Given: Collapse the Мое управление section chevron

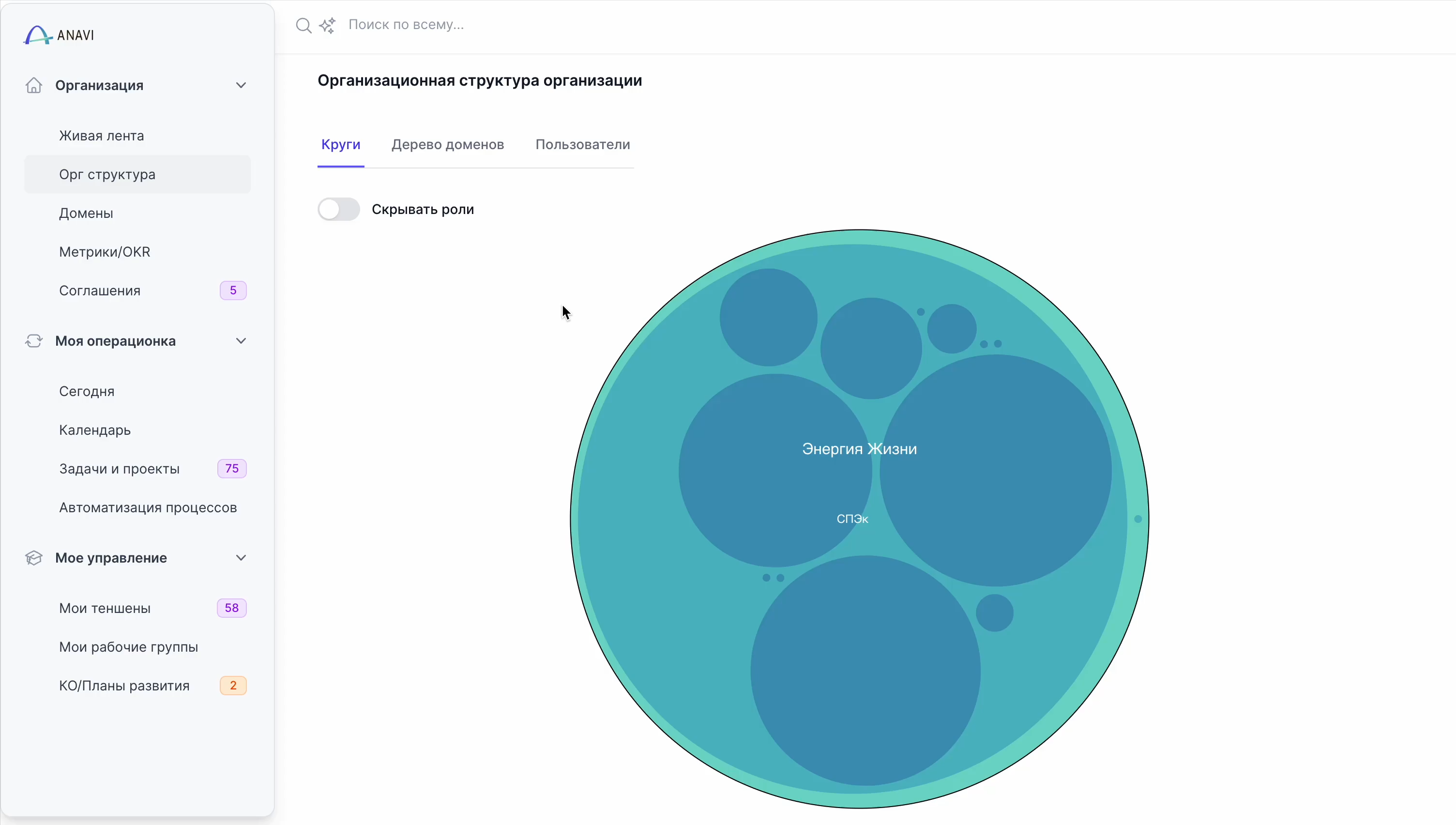Looking at the screenshot, I should (241, 558).
